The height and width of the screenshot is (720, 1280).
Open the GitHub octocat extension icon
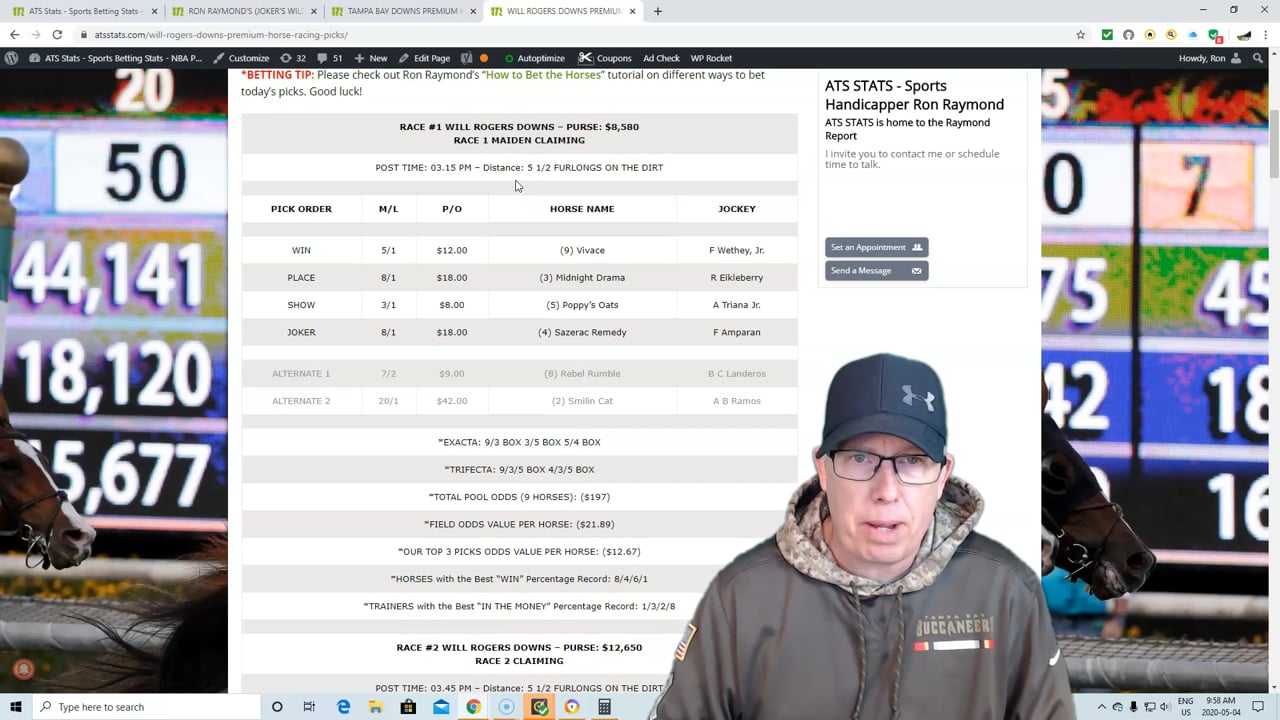pyautogui.click(x=1128, y=34)
